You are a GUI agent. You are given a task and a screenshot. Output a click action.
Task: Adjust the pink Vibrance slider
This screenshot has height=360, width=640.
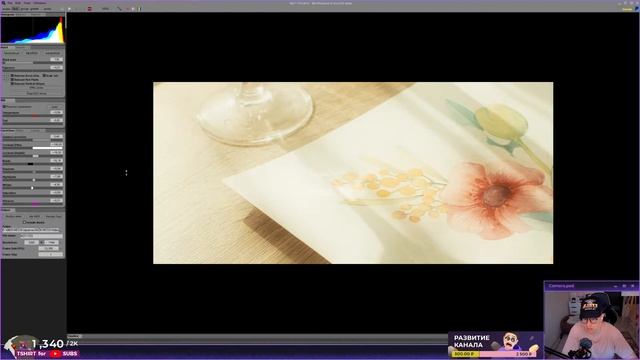point(33,204)
